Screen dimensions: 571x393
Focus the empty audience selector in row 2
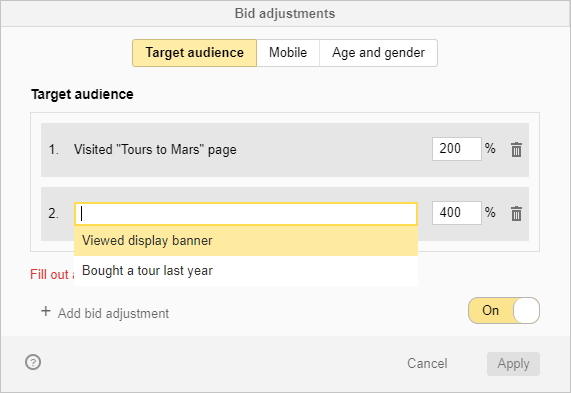246,214
